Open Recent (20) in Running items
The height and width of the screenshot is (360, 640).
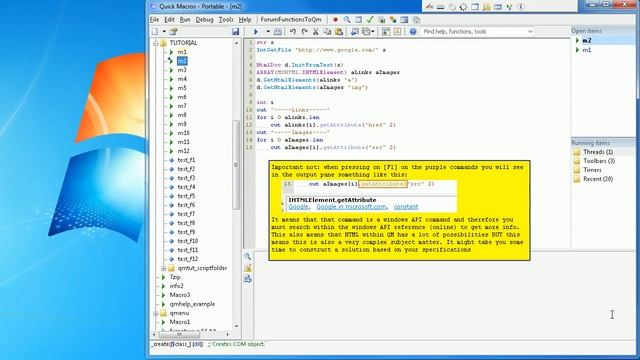pos(598,179)
